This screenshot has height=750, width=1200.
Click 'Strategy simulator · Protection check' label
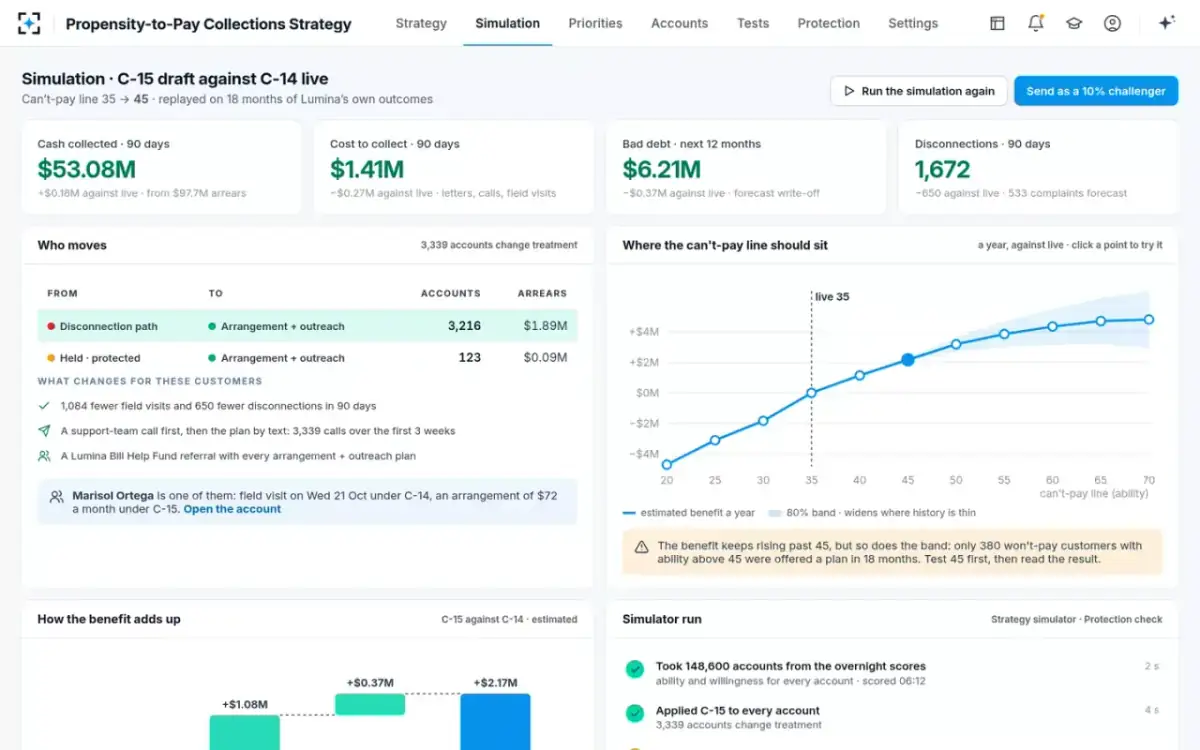tap(1077, 619)
